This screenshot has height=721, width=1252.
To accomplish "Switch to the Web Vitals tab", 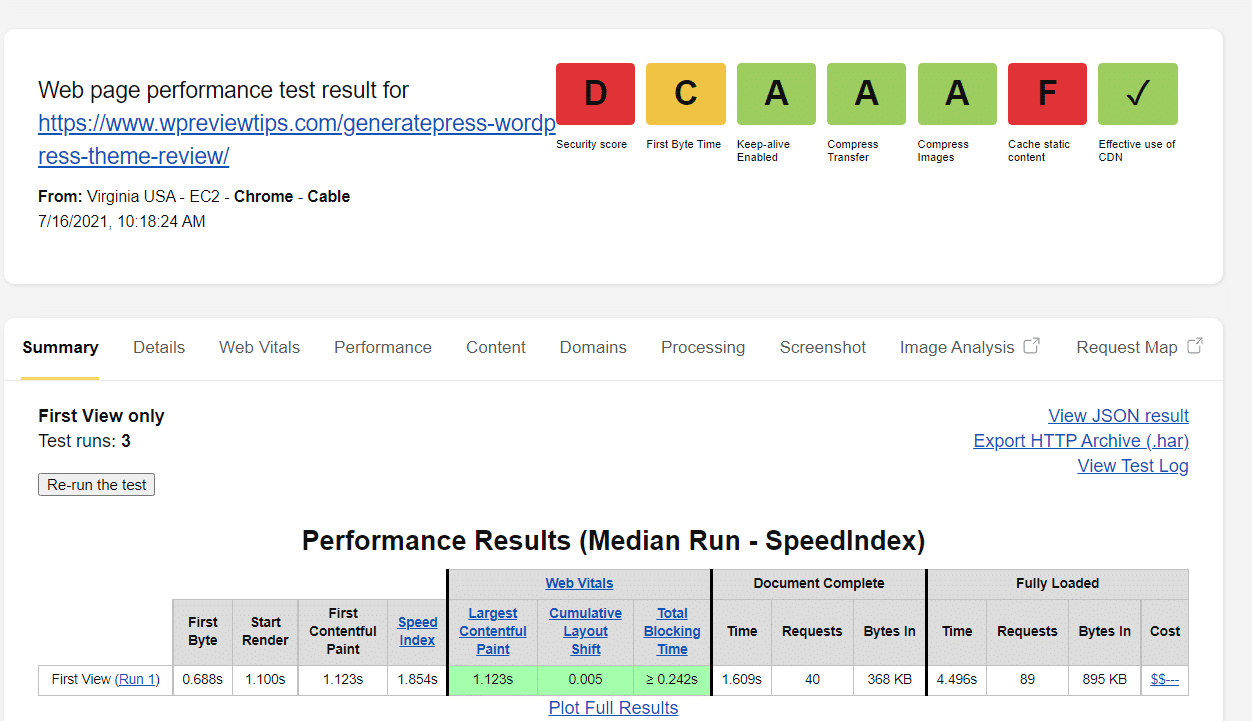I will [x=259, y=347].
